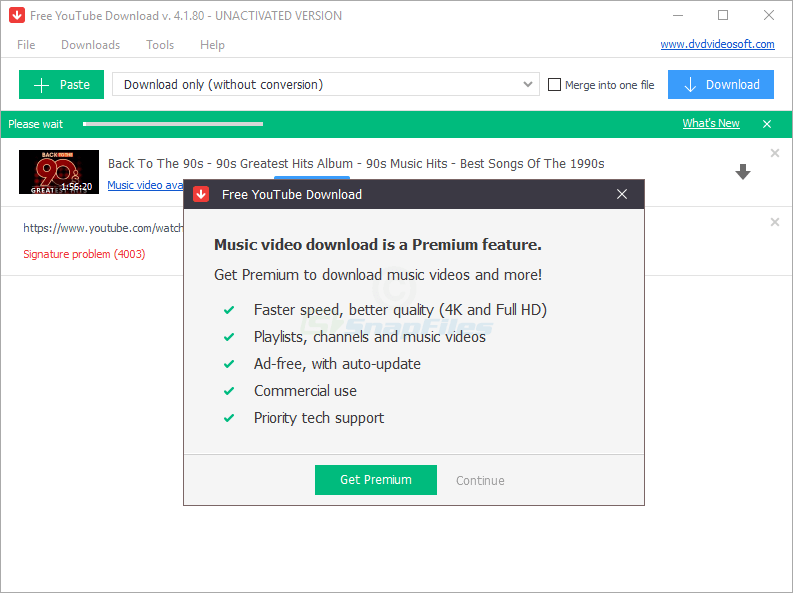Click the Please wait progress bar

[x=173, y=124]
